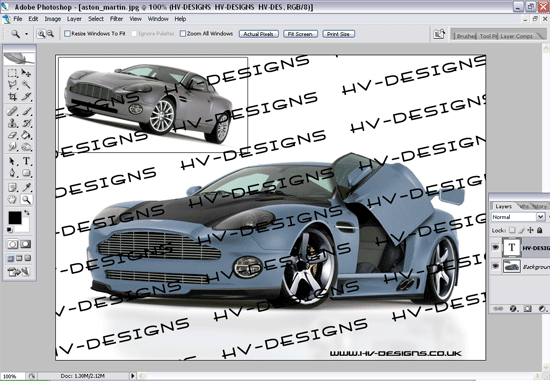The image size is (550, 381).
Task: Toggle lock transparent pixels
Action: (512, 230)
